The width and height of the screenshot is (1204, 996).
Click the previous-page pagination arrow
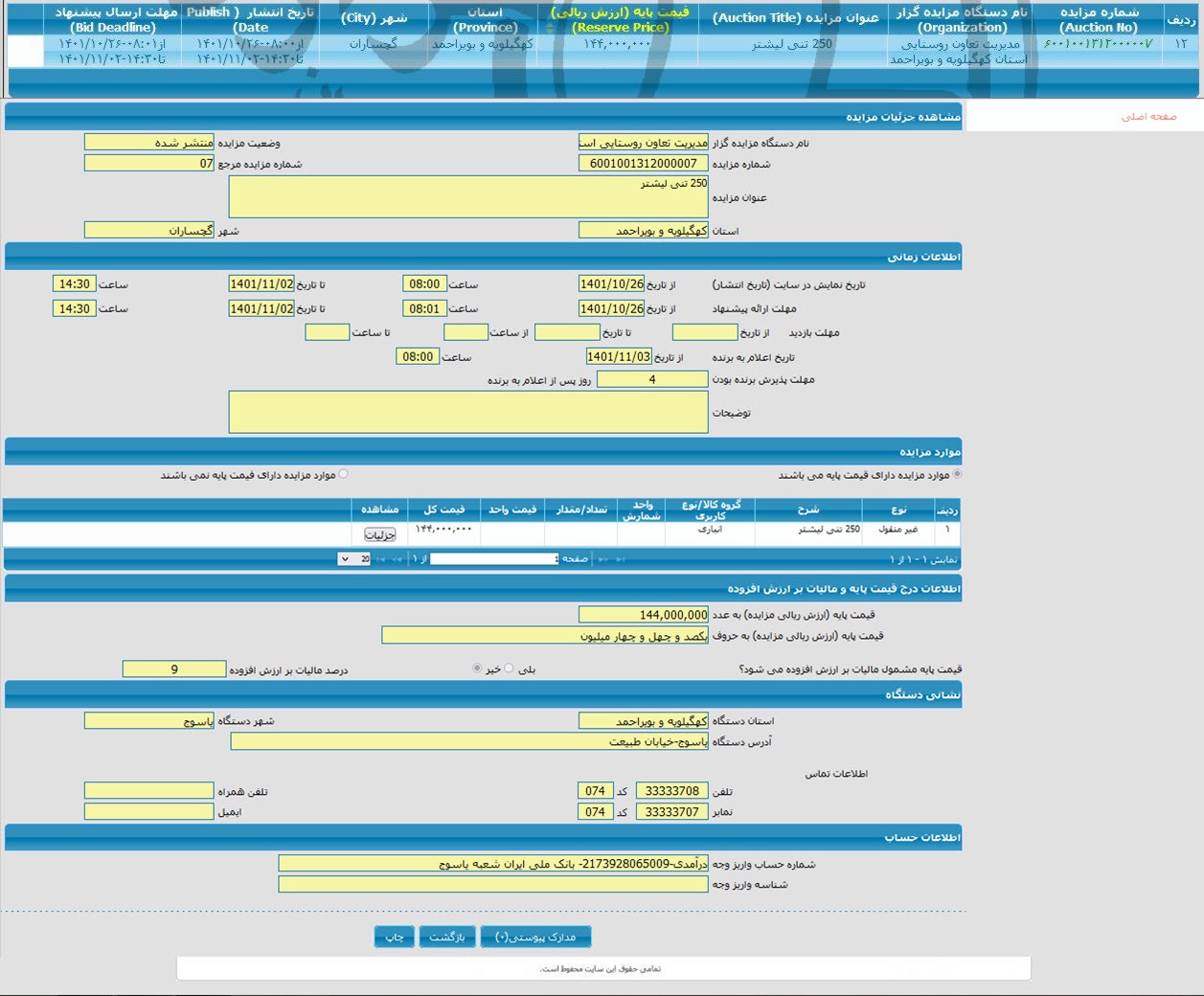603,559
